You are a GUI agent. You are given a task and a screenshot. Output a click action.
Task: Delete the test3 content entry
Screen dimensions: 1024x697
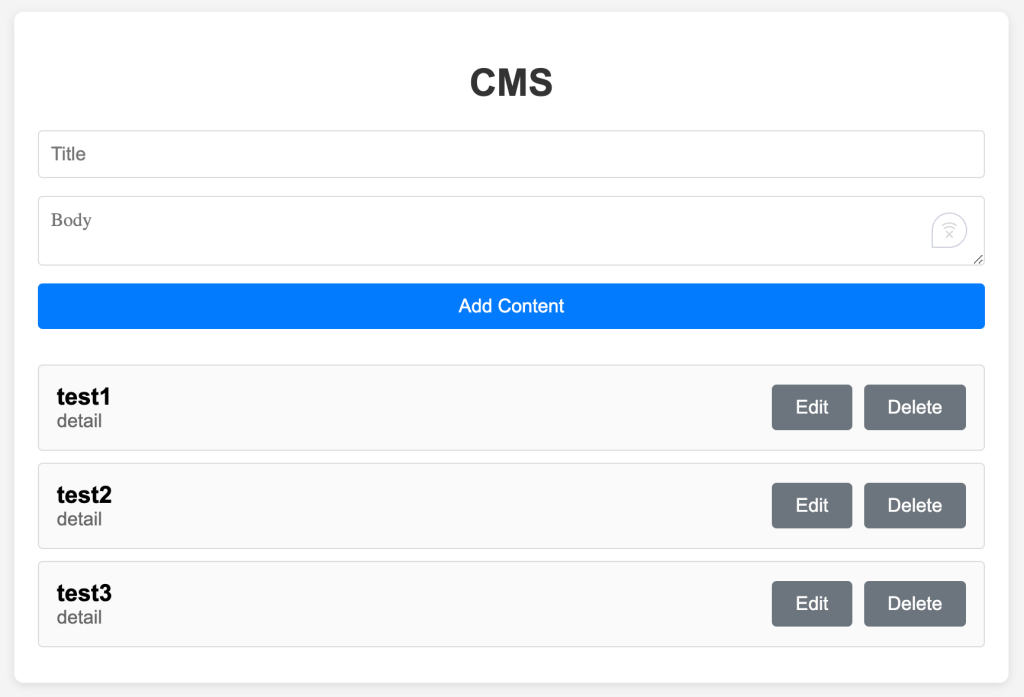coord(914,603)
